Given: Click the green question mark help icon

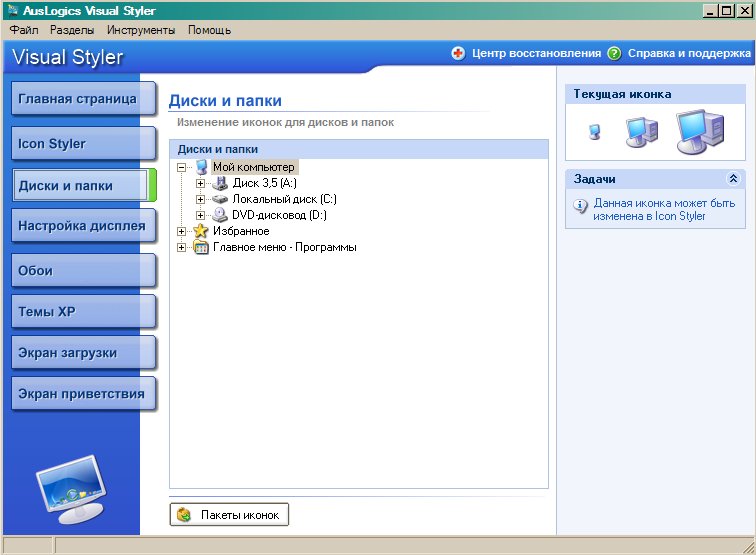Looking at the screenshot, I should click(x=614, y=53).
